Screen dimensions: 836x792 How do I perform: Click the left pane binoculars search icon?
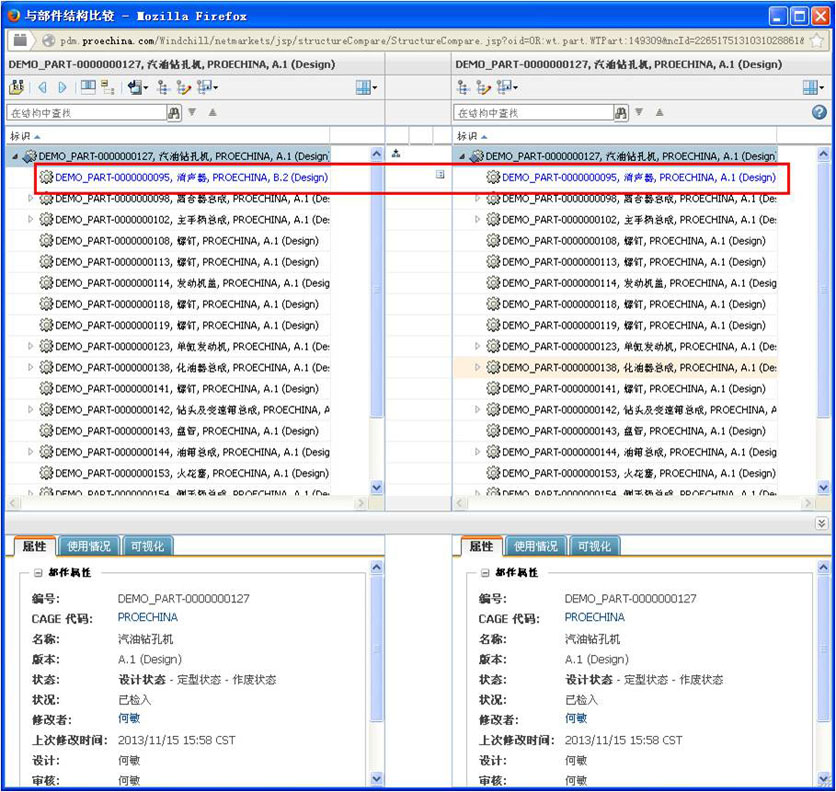point(174,113)
